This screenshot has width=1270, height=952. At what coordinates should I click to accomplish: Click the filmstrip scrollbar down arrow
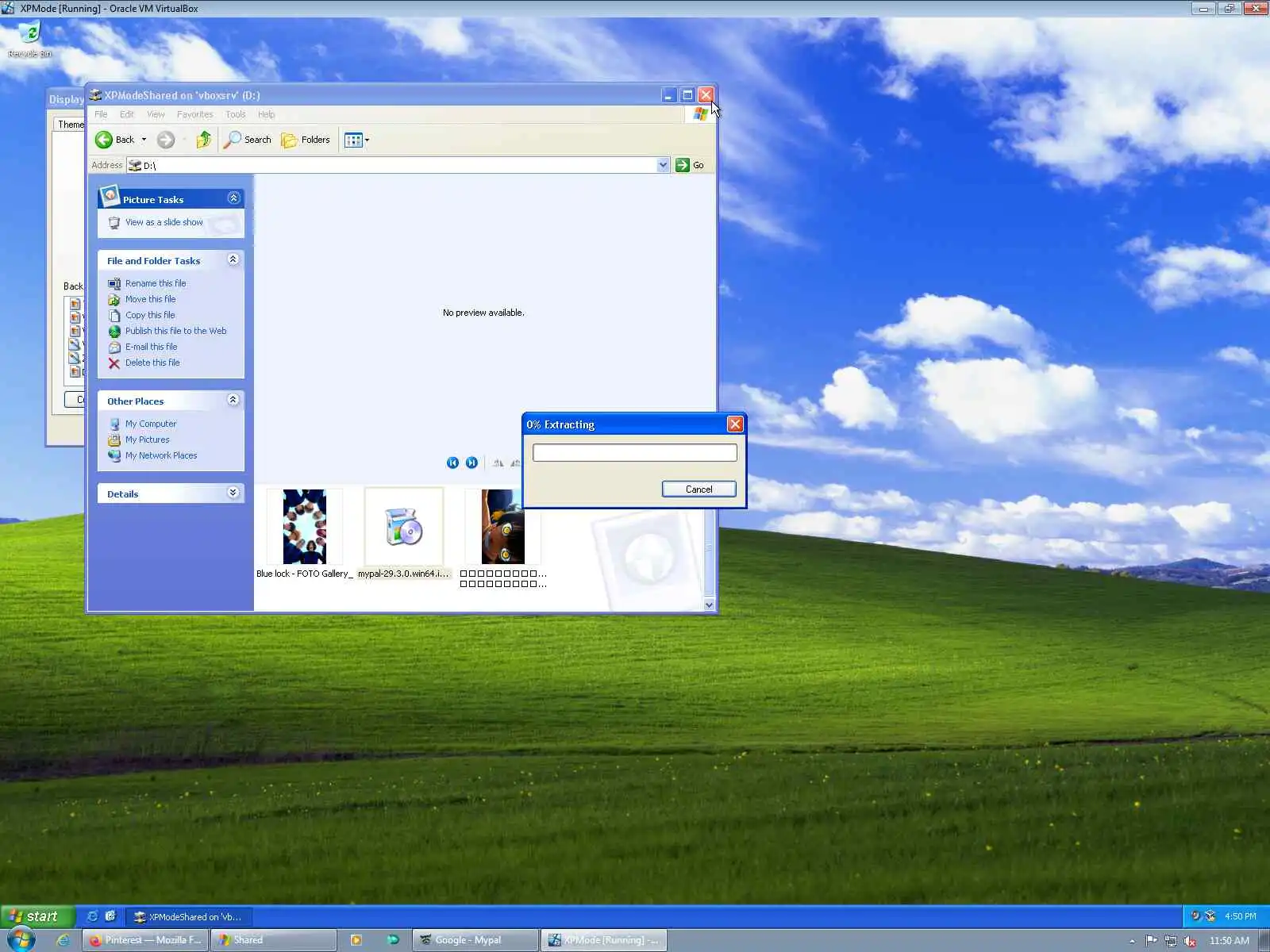point(709,605)
